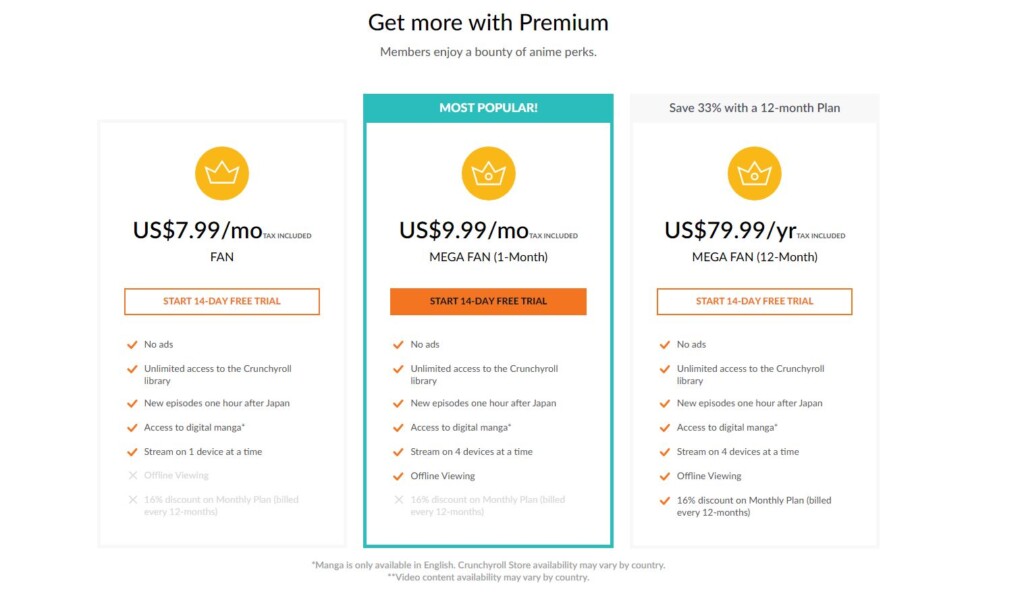
Task: Click the FAN plan crown icon
Action: click(222, 173)
